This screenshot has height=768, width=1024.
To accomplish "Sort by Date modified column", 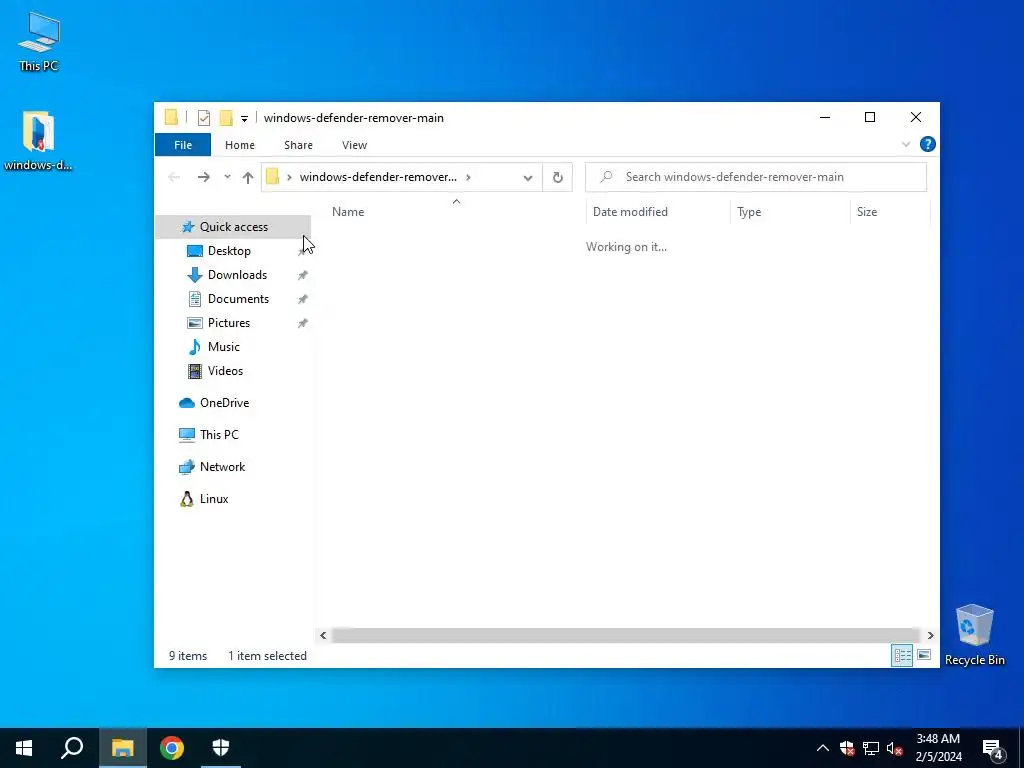I will tap(658, 212).
